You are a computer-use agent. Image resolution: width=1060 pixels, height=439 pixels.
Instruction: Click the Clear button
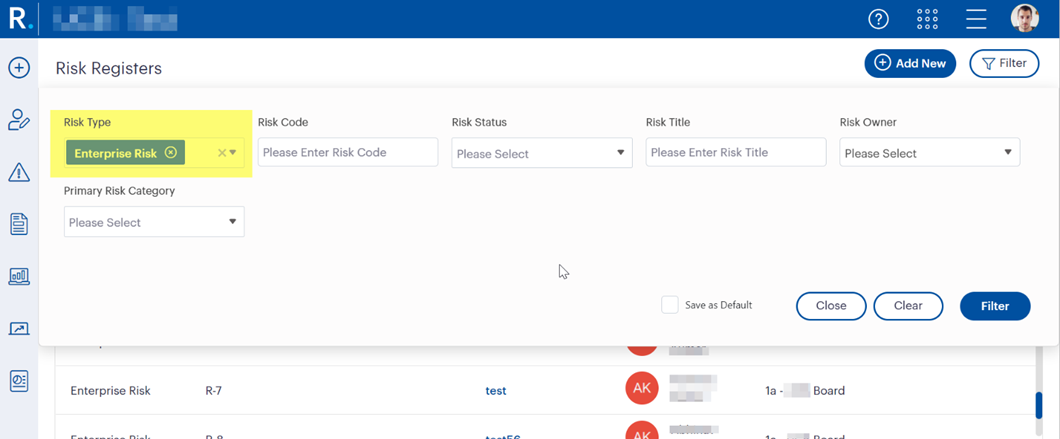(x=908, y=306)
